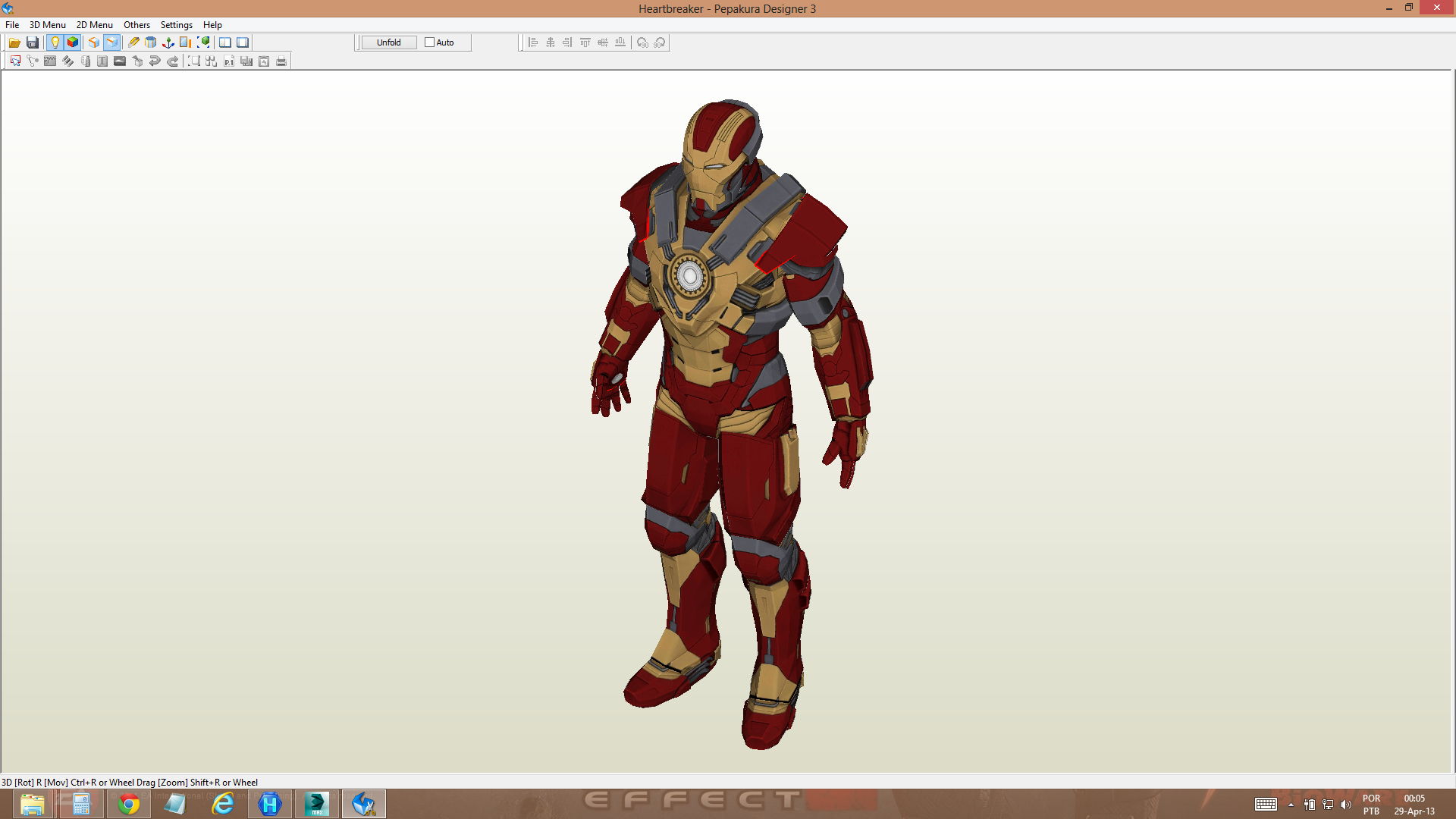Click the blue cylinder 3D view icon
1456x819 pixels.
click(151, 42)
